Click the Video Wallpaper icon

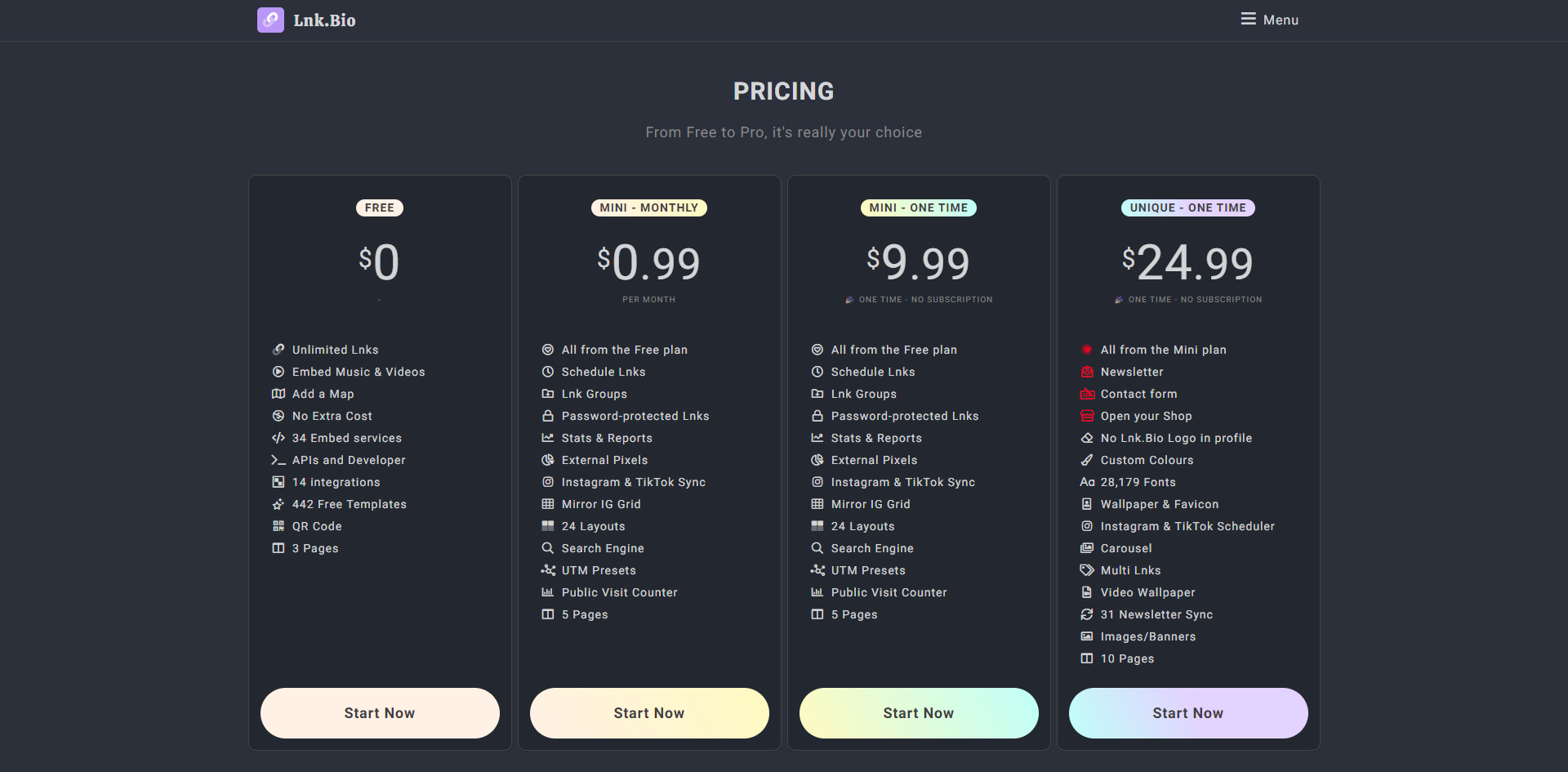(1087, 592)
